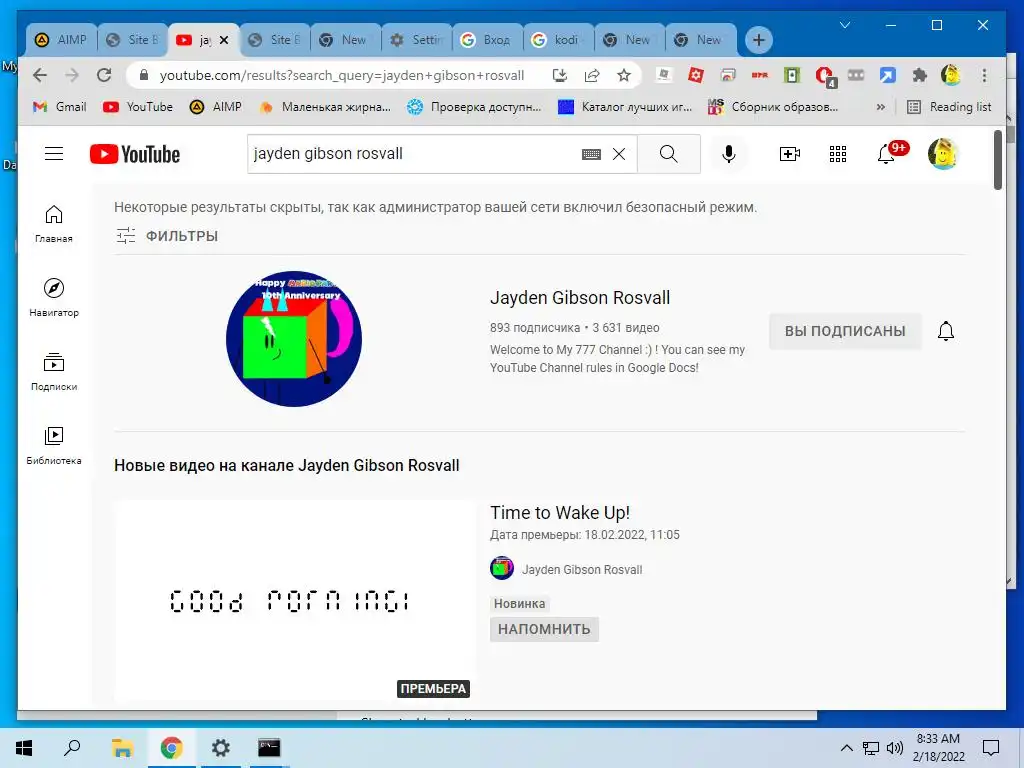The image size is (1024, 768).
Task: Open the command prompt taskbar icon
Action: [x=269, y=748]
